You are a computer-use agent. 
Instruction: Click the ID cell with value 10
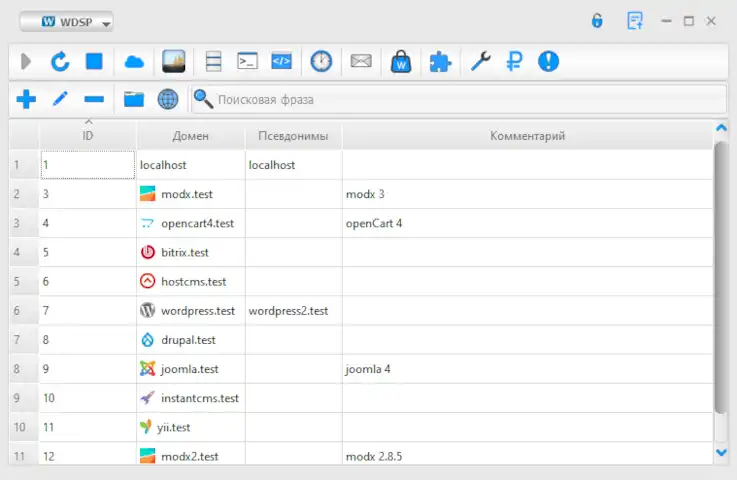(88, 398)
